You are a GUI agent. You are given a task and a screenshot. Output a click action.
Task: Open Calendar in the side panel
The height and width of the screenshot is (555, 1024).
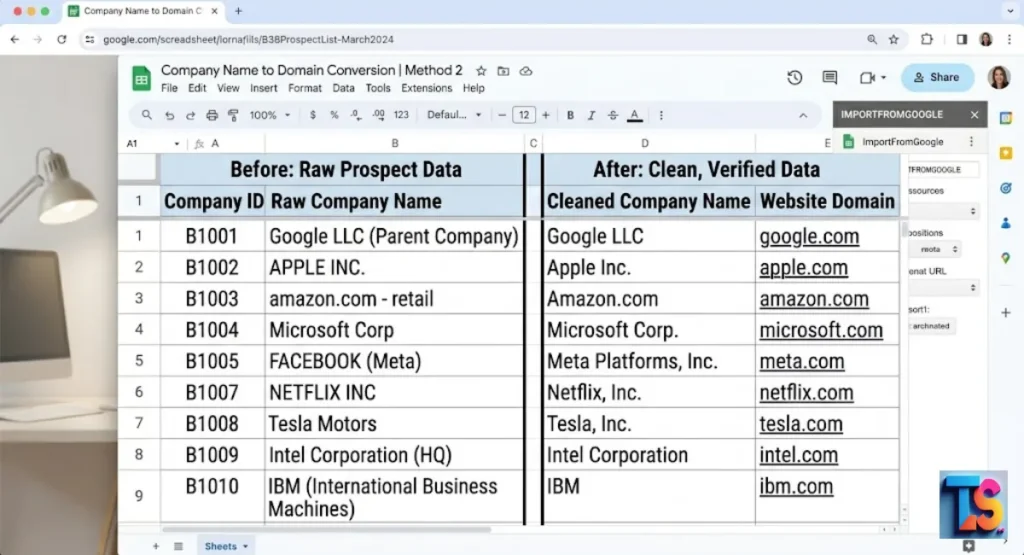point(1006,118)
